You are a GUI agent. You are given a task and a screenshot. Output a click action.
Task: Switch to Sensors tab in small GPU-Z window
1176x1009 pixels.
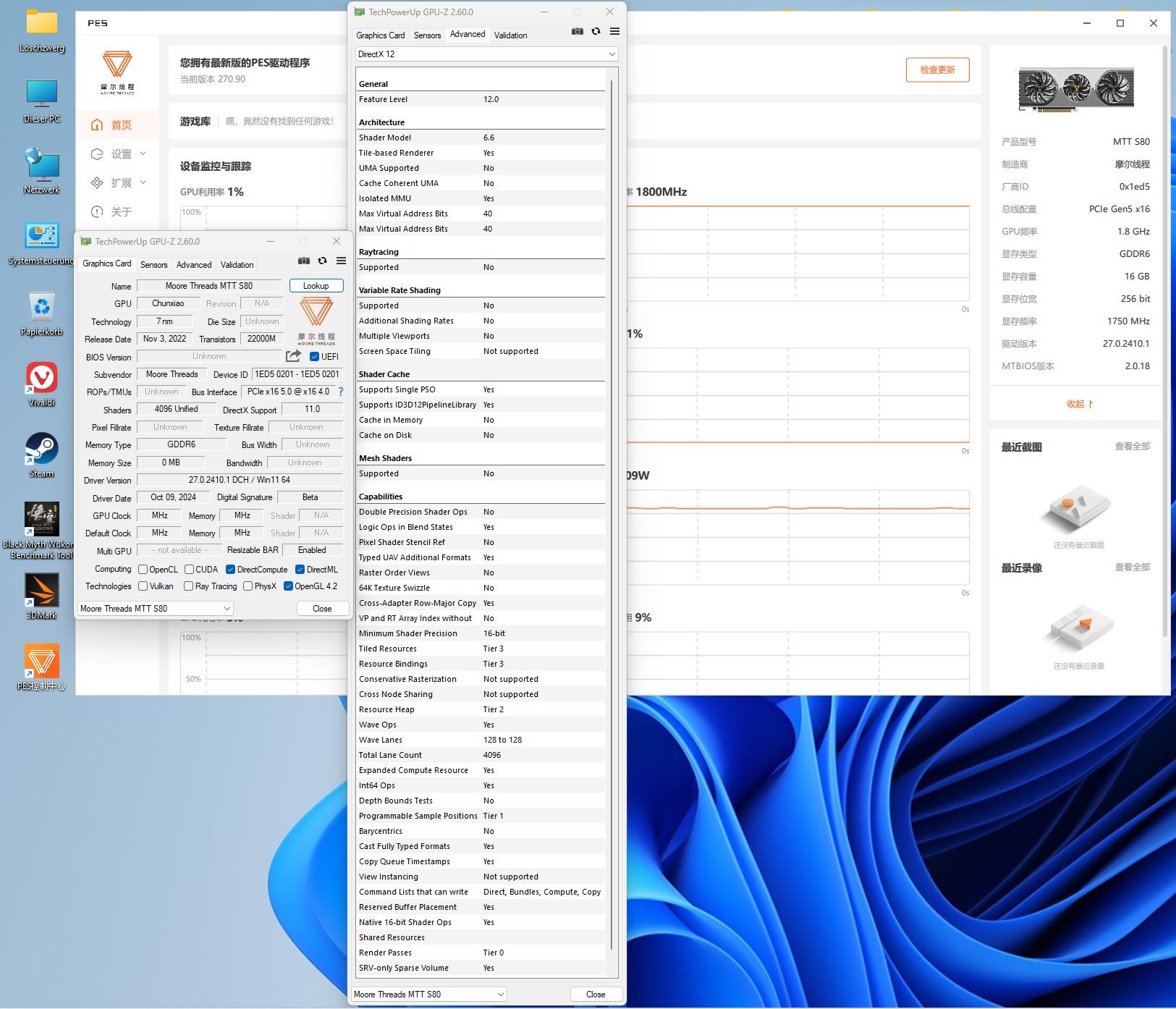(154, 265)
